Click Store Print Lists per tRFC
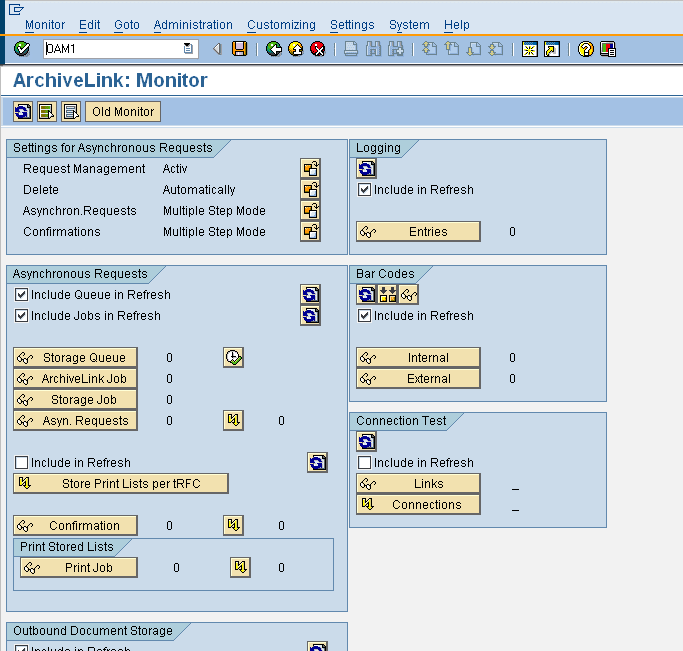 coord(121,483)
